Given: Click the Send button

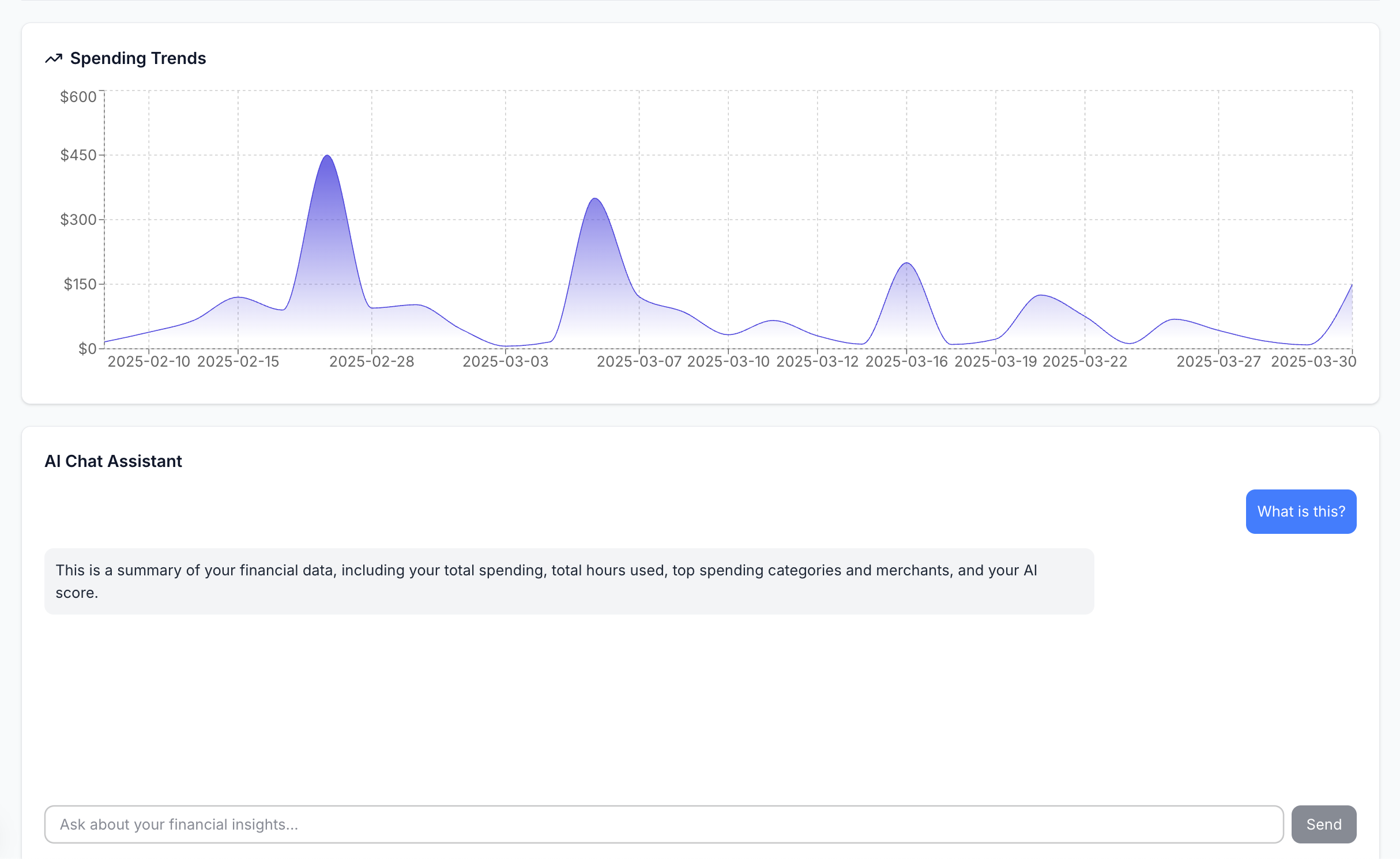Looking at the screenshot, I should [x=1323, y=824].
